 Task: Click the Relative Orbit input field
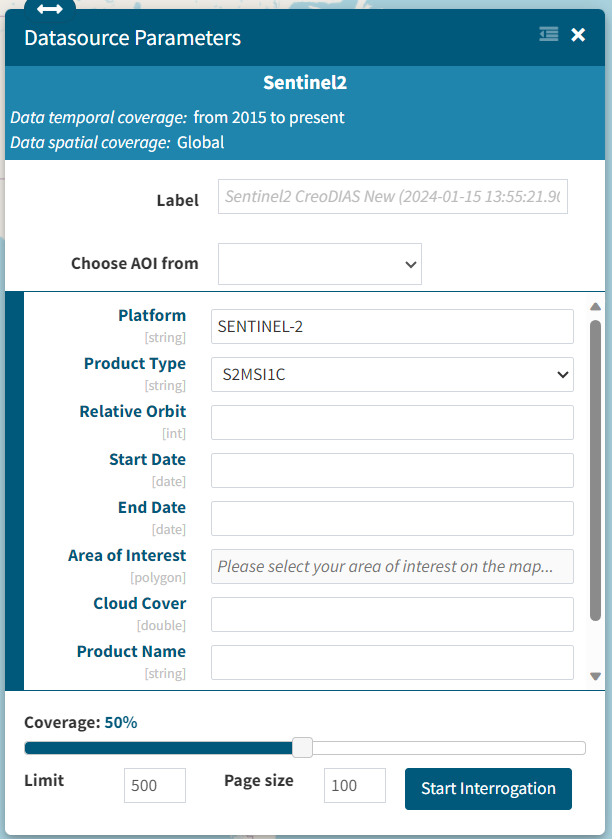click(392, 422)
